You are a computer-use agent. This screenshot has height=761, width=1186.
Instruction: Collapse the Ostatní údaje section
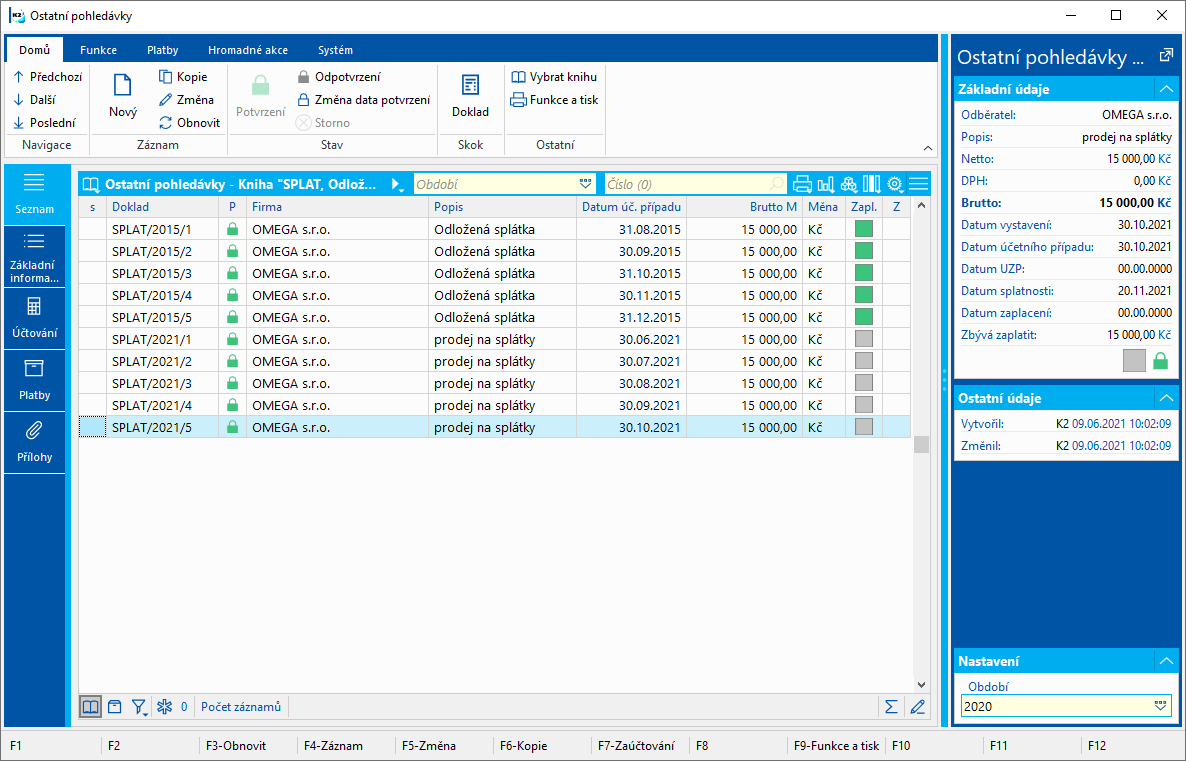[x=1166, y=398]
